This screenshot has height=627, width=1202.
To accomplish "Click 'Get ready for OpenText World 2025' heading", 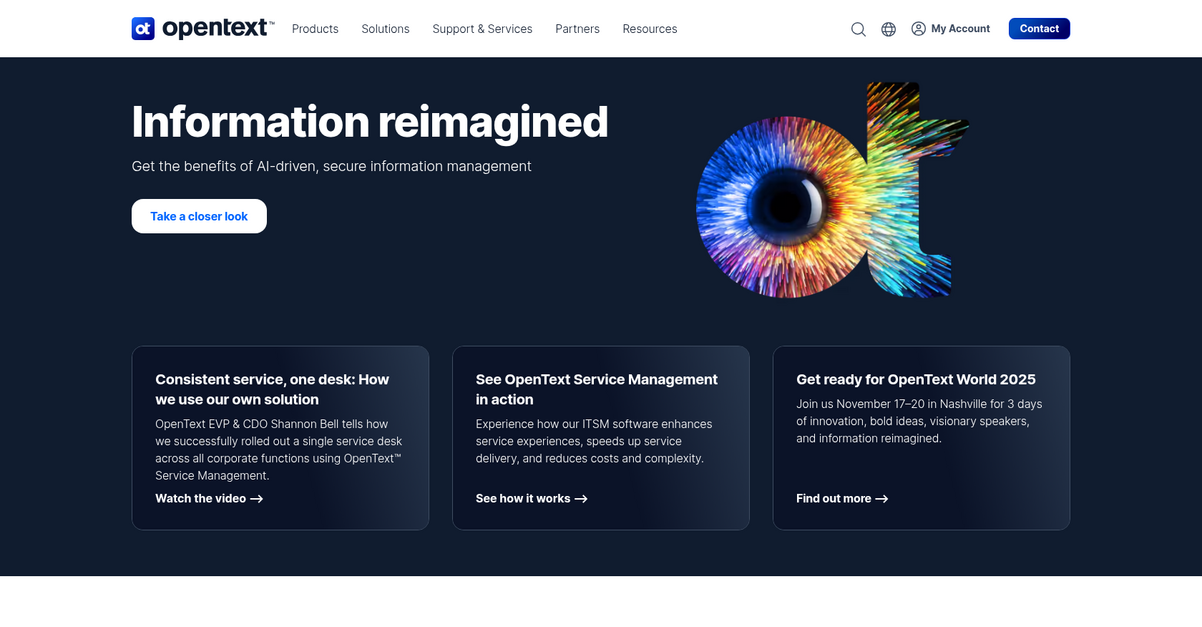I will [x=916, y=380].
